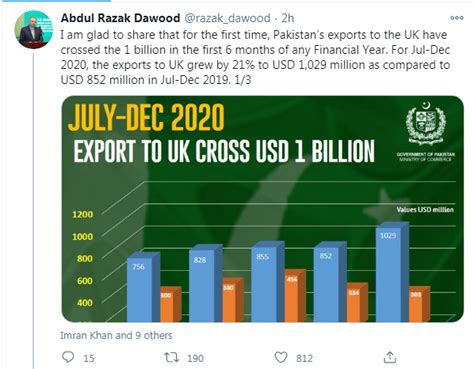Open Abdul Razak Dawood's profile avatar

tap(34, 29)
